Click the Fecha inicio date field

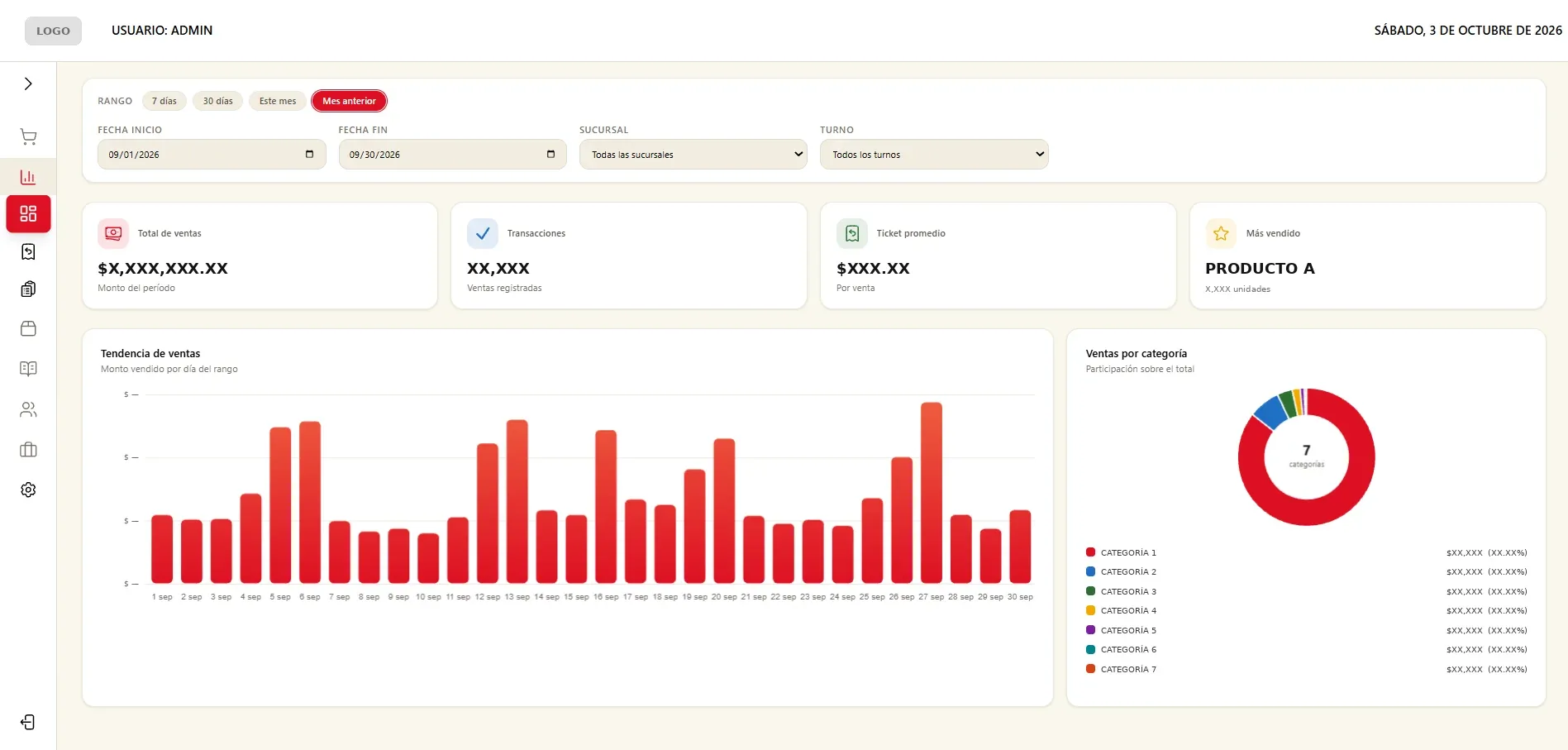point(212,155)
